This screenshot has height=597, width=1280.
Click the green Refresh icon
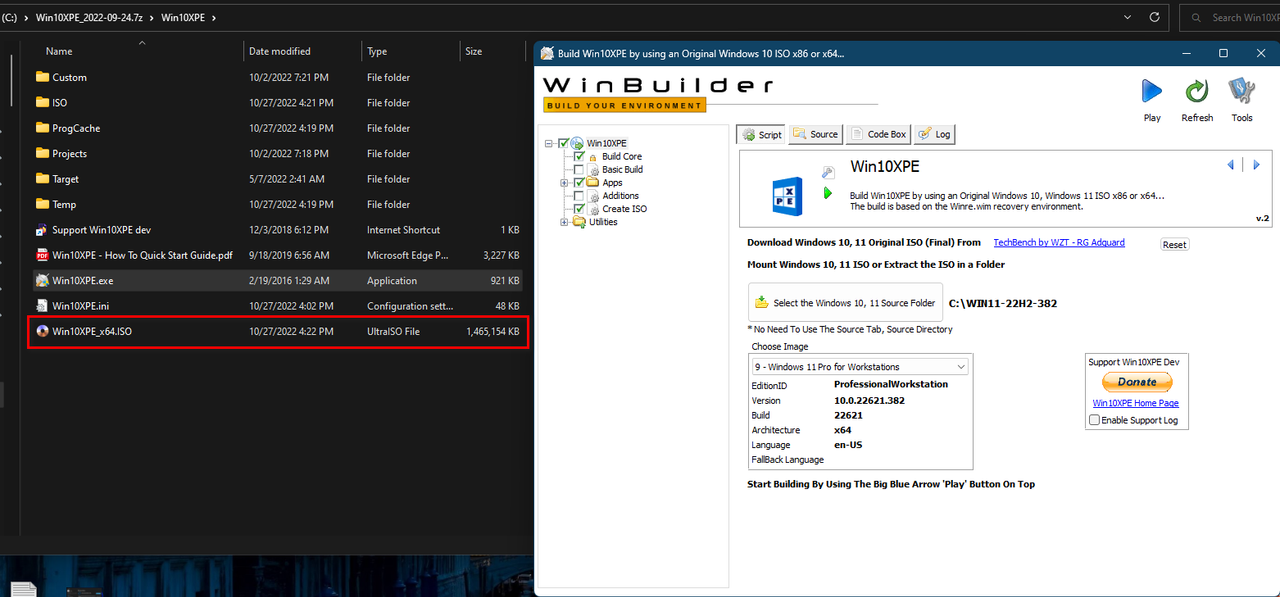[1197, 92]
